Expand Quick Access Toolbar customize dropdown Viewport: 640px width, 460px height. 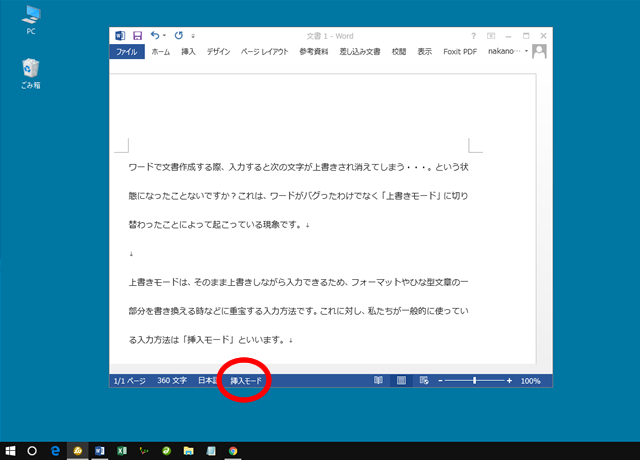(193, 36)
